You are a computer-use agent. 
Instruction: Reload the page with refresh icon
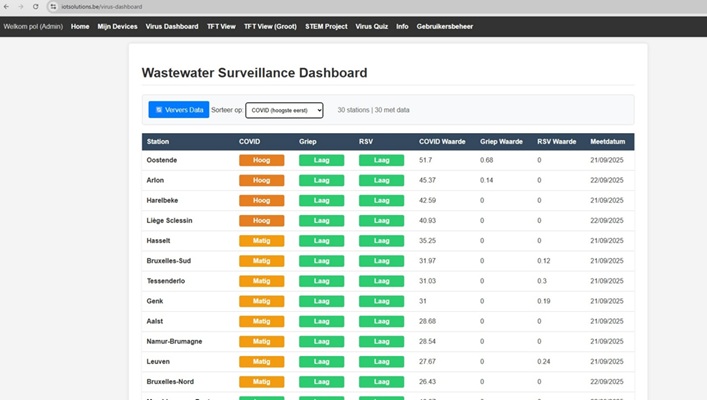[x=36, y=7]
